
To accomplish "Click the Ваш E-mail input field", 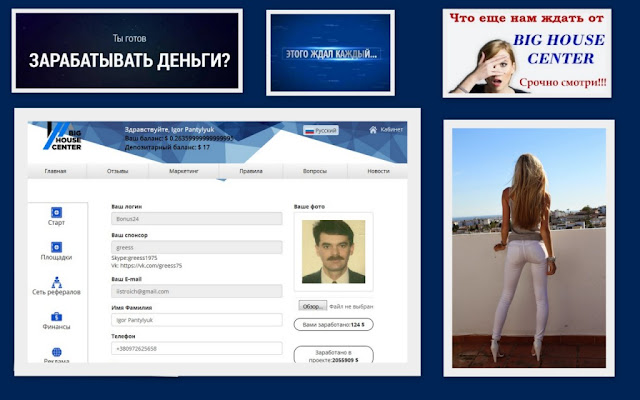I will (x=197, y=291).
